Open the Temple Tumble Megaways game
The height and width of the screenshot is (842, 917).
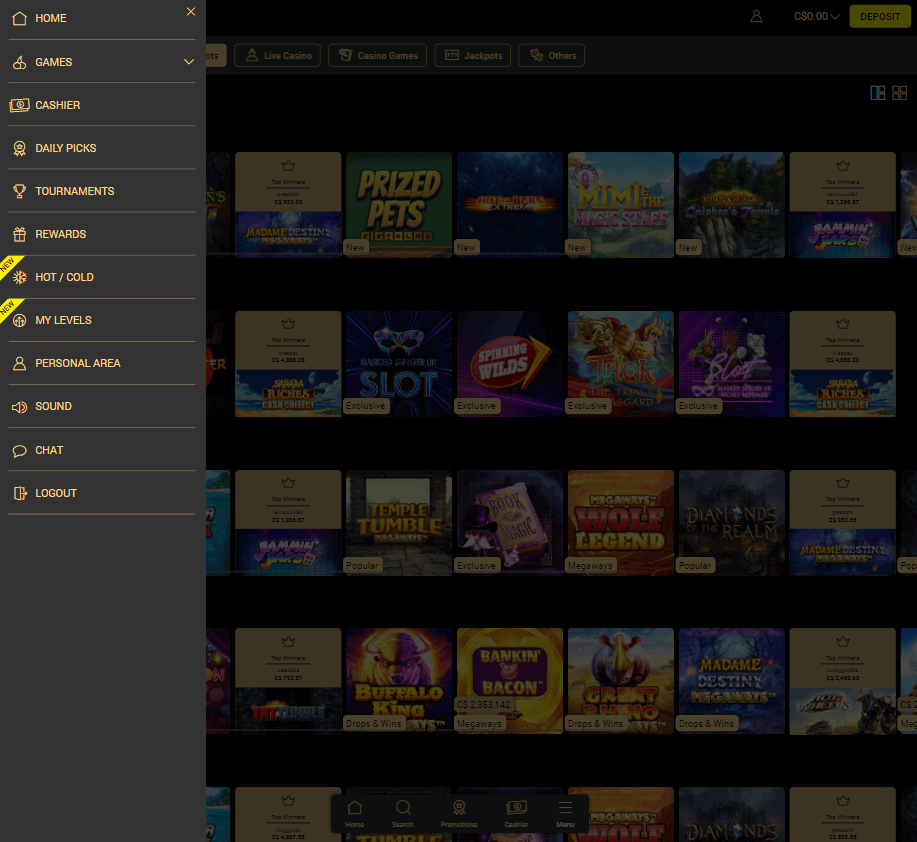(399, 523)
